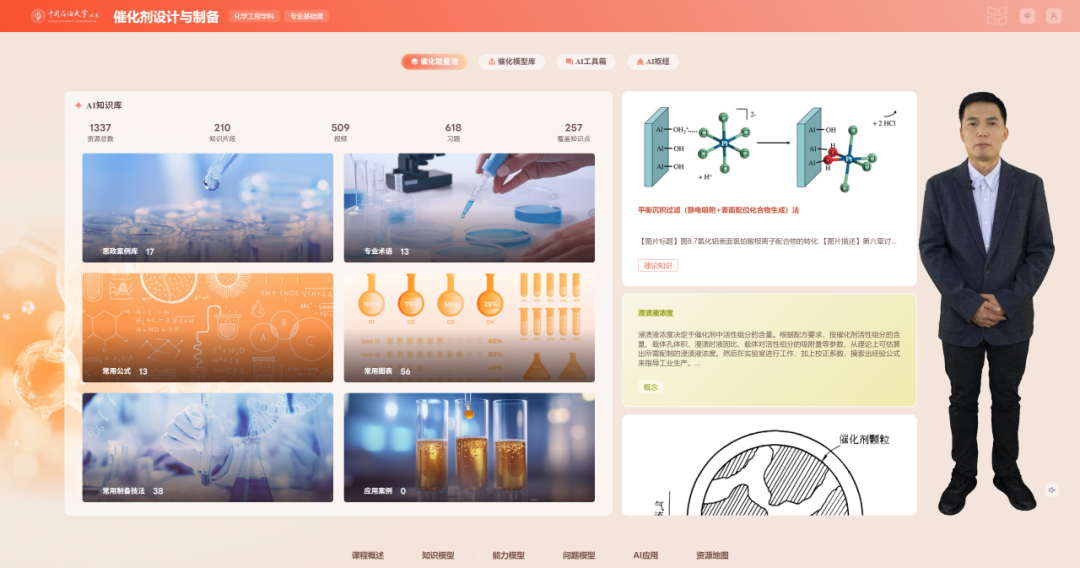Open the 常用图表 card
The image size is (1080, 568).
point(469,327)
